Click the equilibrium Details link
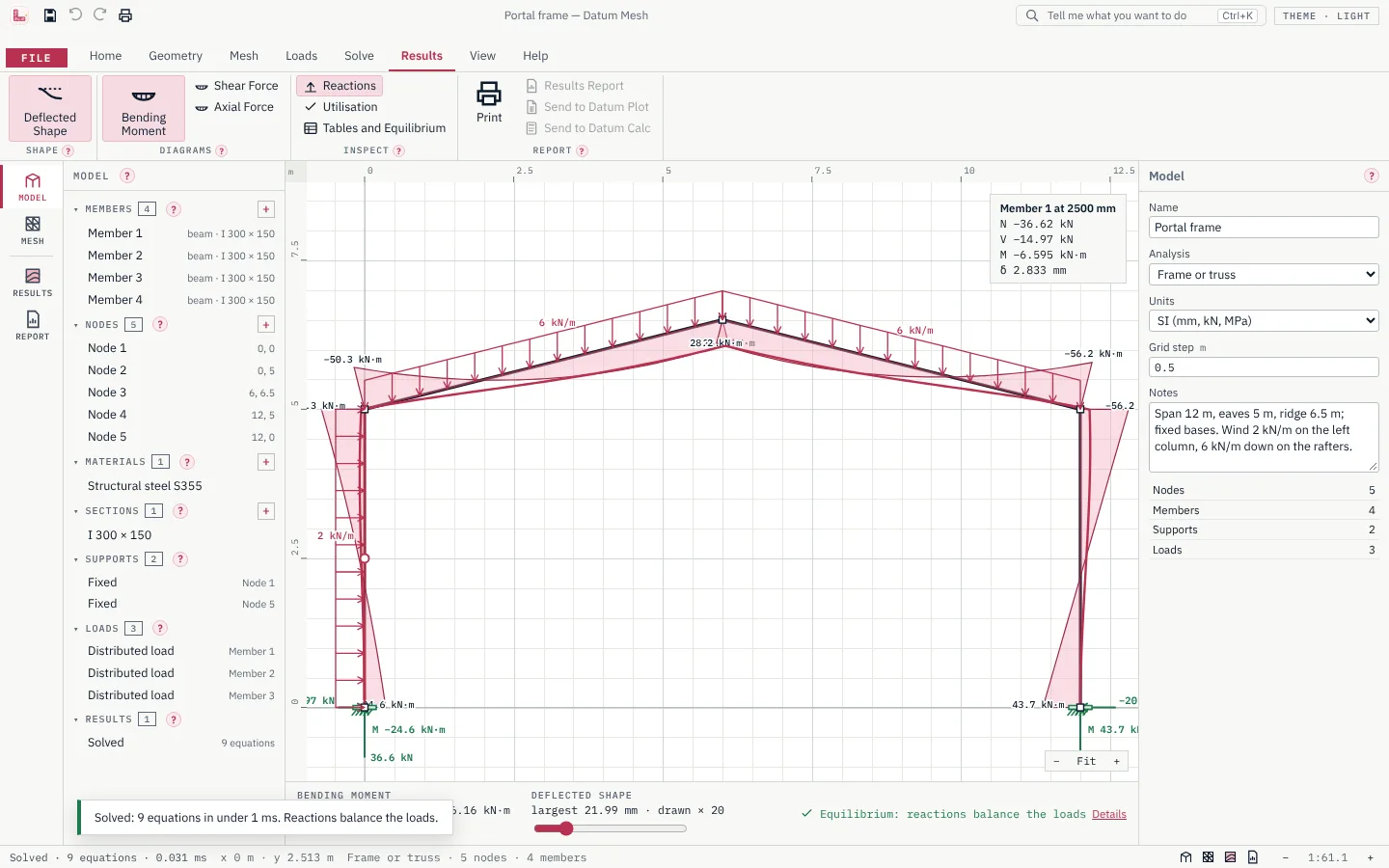The image size is (1389, 868). (1109, 814)
